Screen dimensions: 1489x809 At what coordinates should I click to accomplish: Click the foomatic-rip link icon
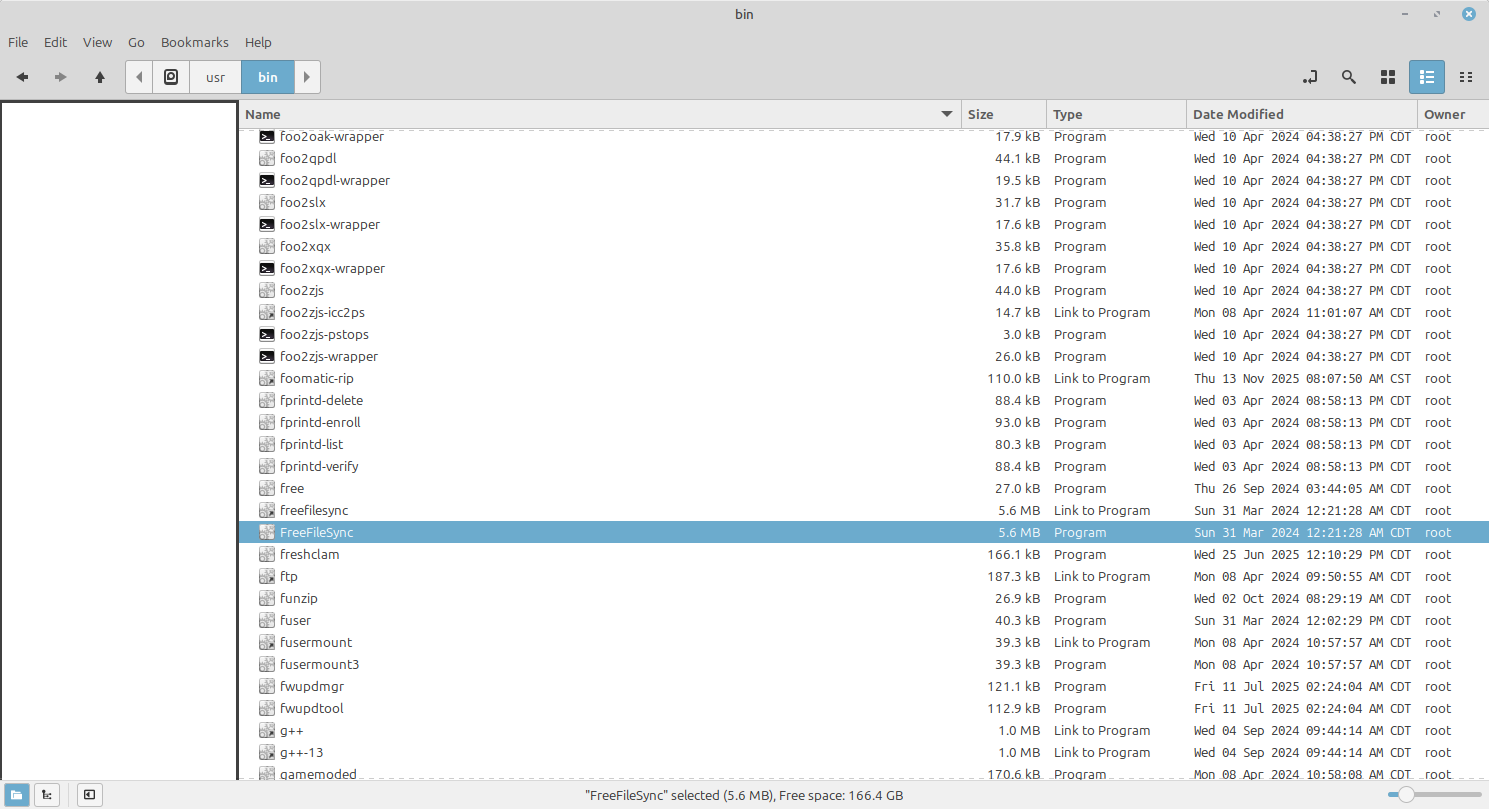[x=267, y=378]
